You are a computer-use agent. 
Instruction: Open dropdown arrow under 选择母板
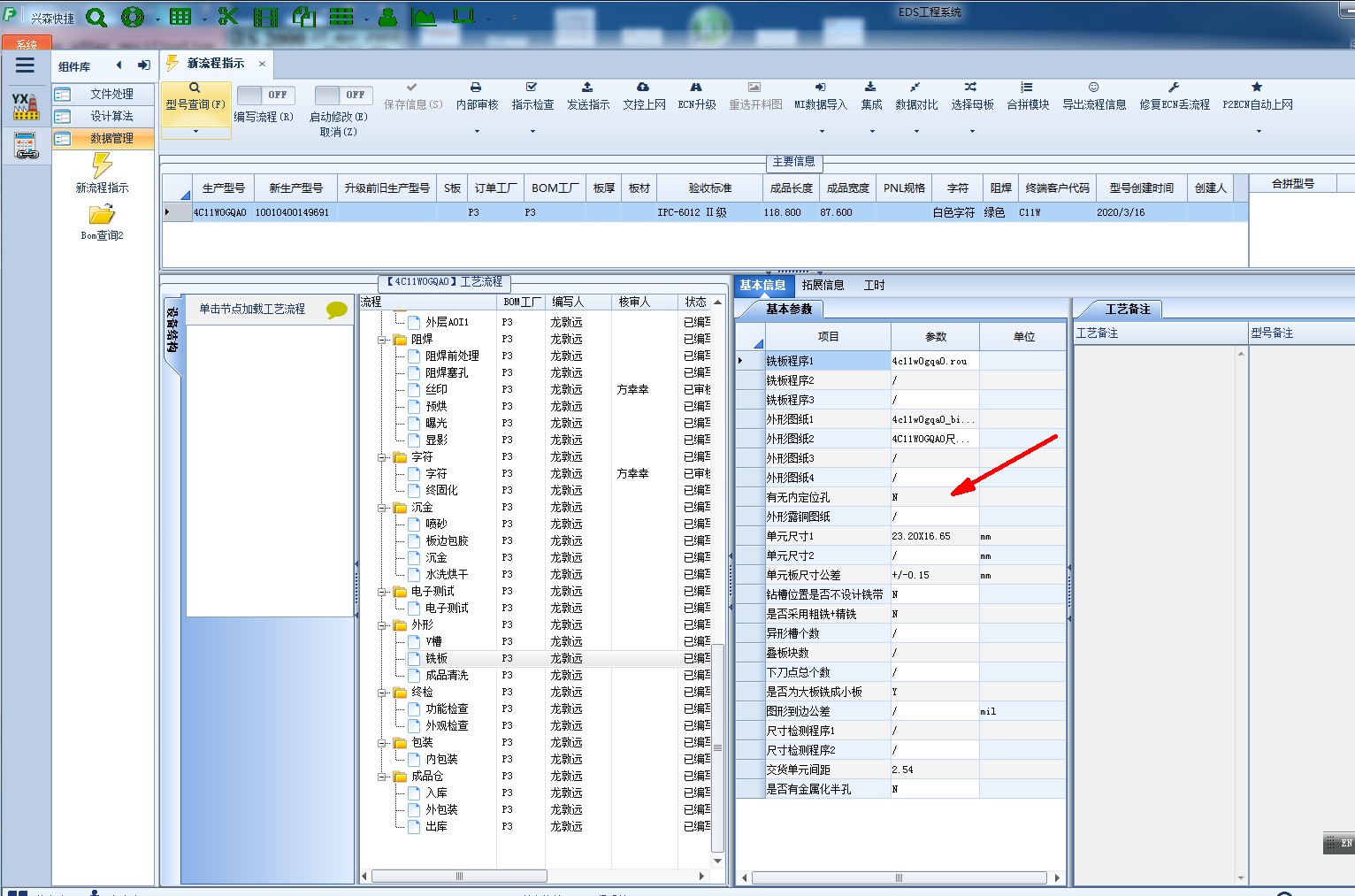(x=972, y=132)
